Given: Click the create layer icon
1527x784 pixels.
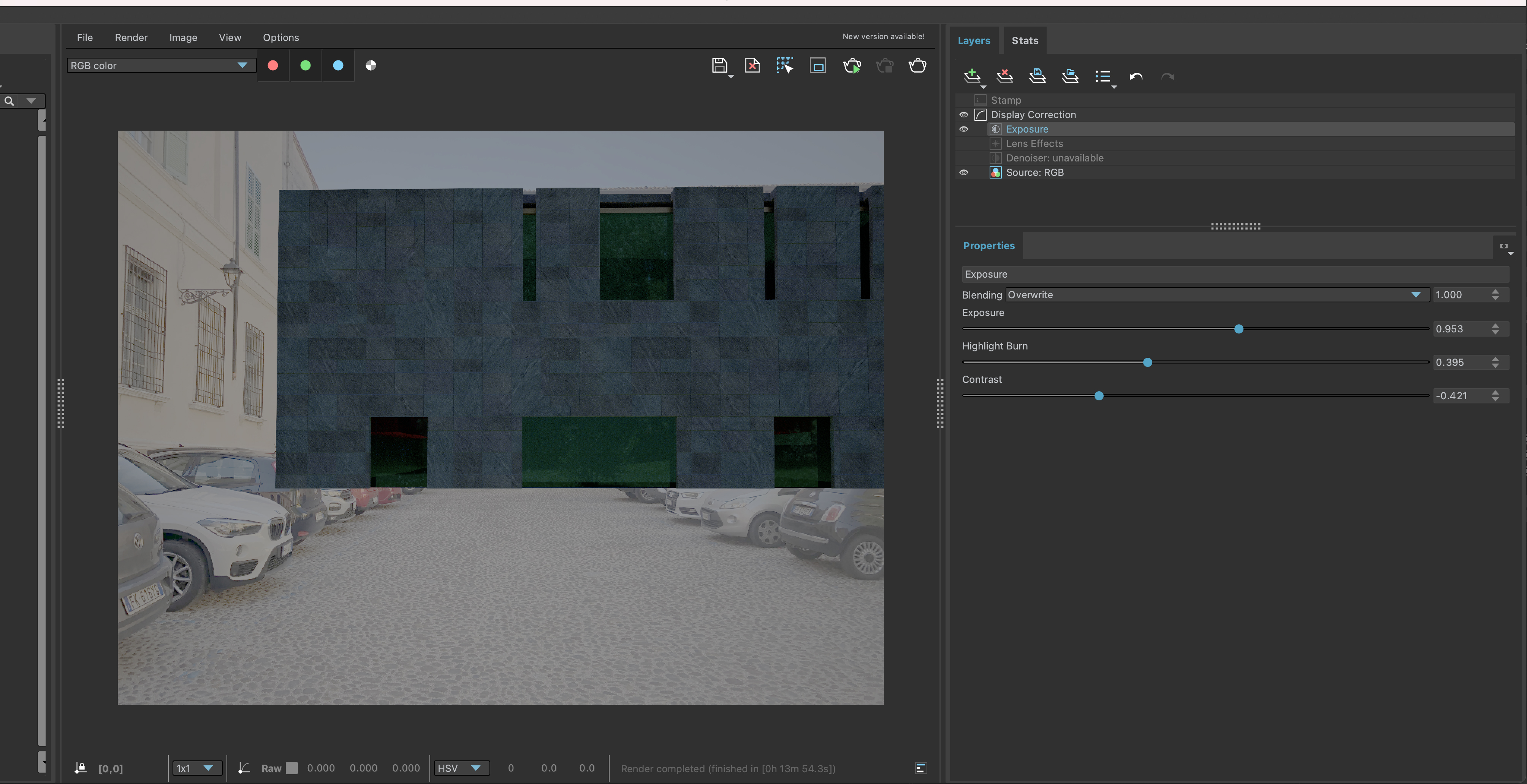Looking at the screenshot, I should coord(971,76).
